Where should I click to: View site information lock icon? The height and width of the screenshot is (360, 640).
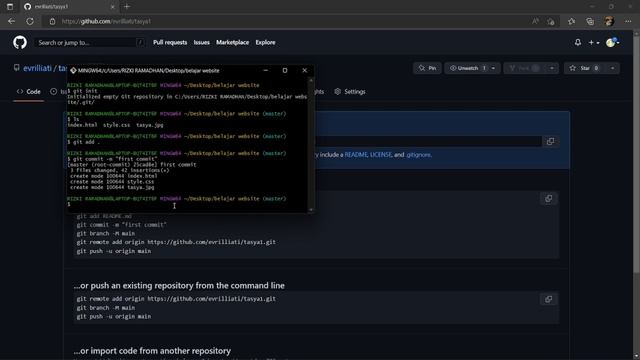tap(52, 21)
